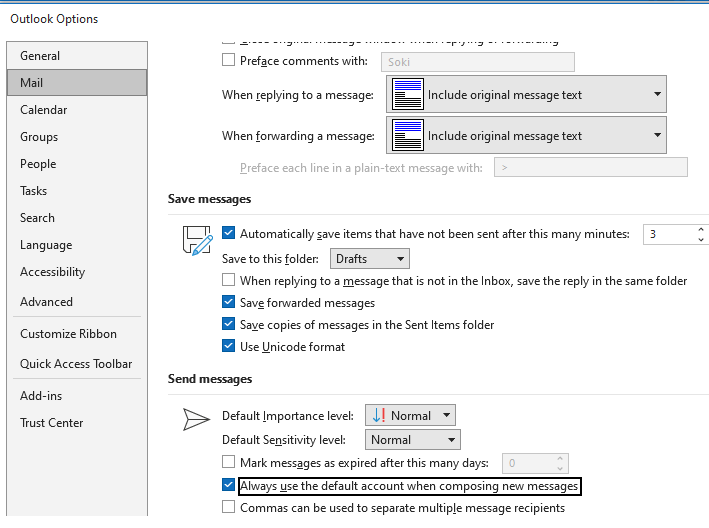Viewport: 709px width, 528px height.
Task: Increase the auto-save minutes spinner
Action: pyautogui.click(x=700, y=229)
